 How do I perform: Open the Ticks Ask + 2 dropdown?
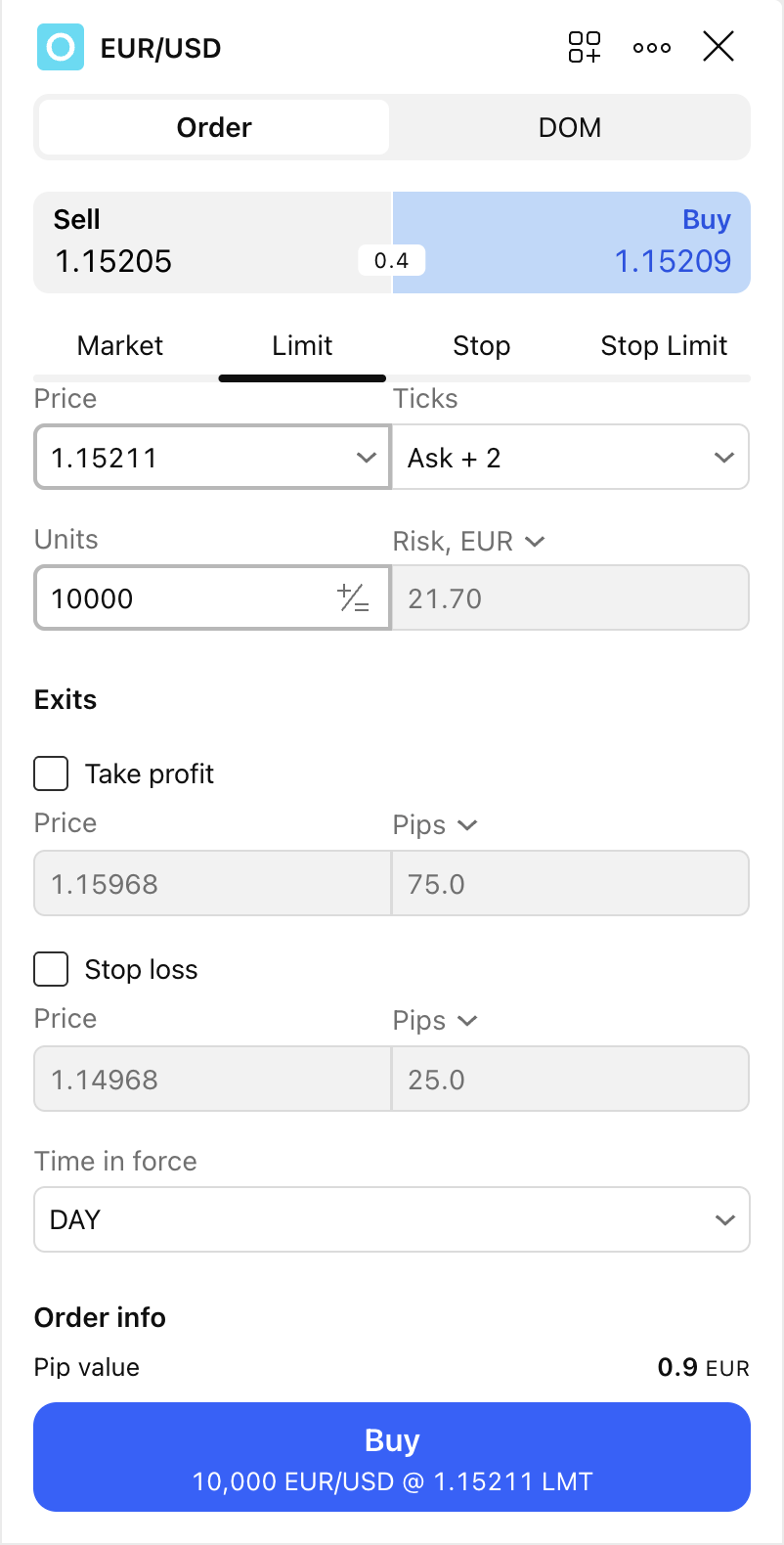tap(570, 457)
